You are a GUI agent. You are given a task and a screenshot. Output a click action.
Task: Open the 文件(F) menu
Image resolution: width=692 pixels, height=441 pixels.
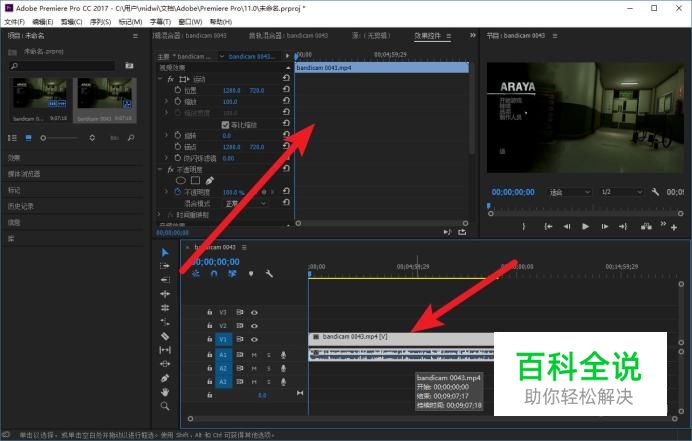(x=15, y=22)
